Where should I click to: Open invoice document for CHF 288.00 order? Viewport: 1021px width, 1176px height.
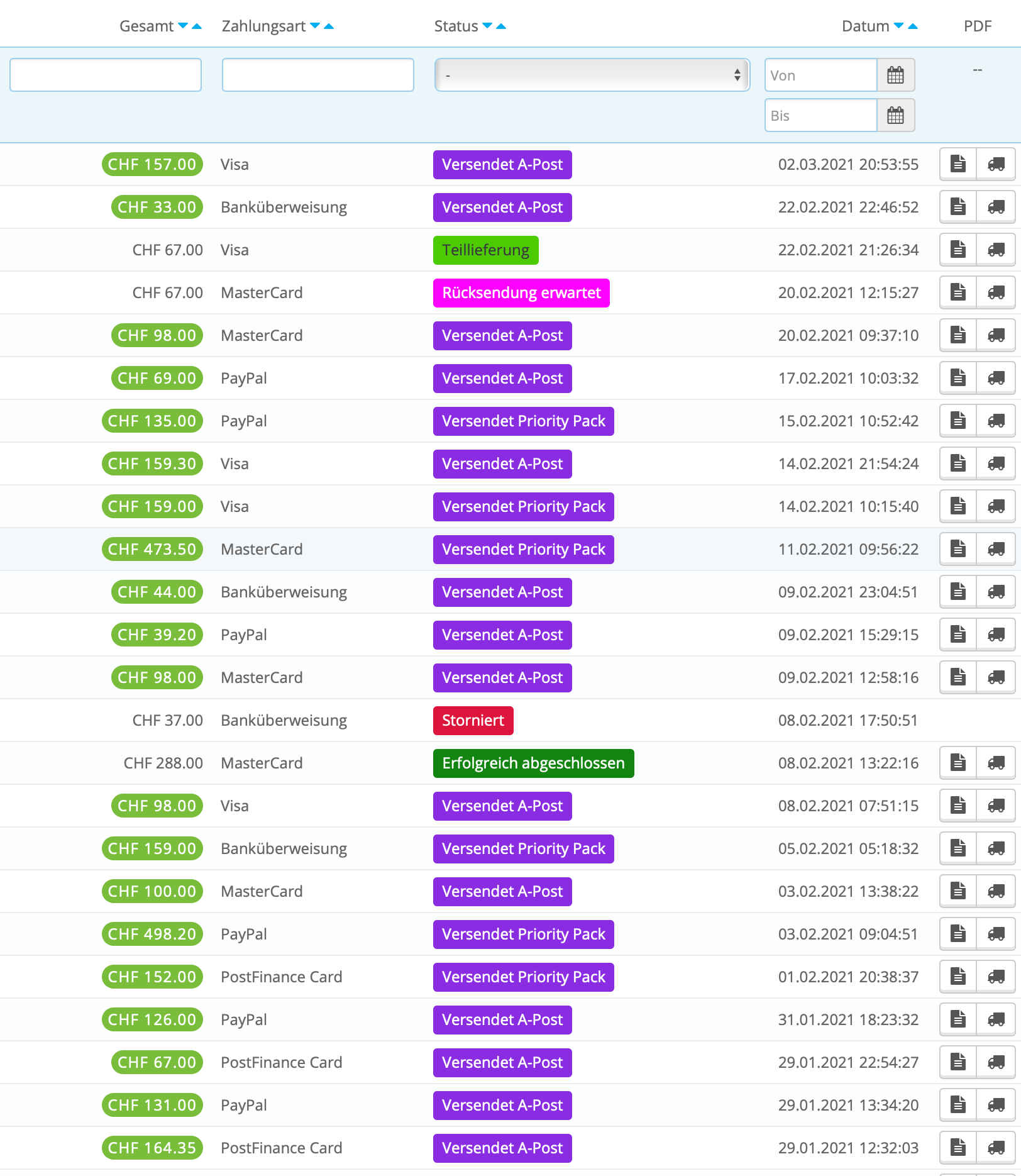(958, 763)
